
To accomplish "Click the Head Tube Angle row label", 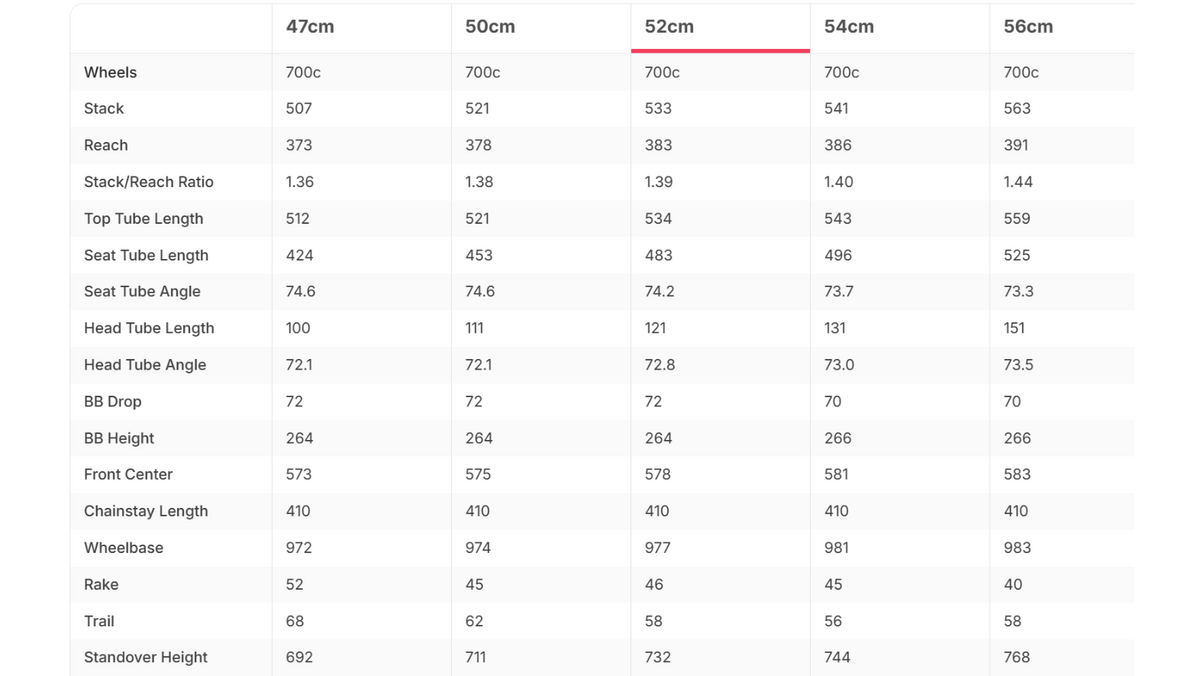I will coord(145,365).
